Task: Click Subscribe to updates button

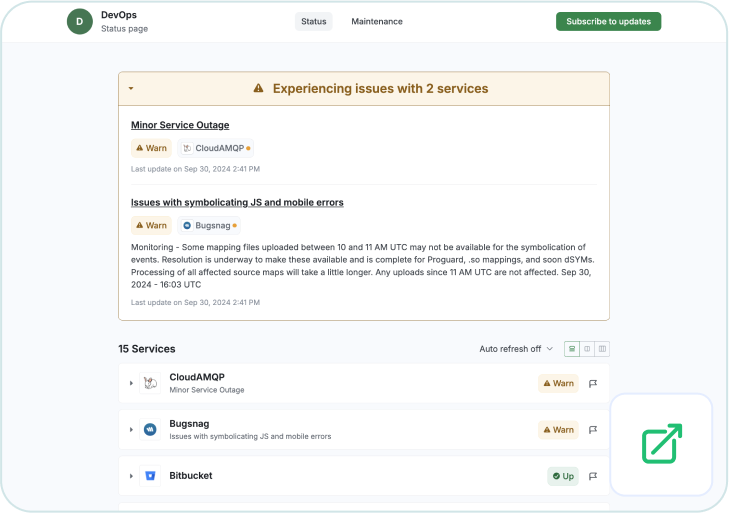Action: pos(608,21)
